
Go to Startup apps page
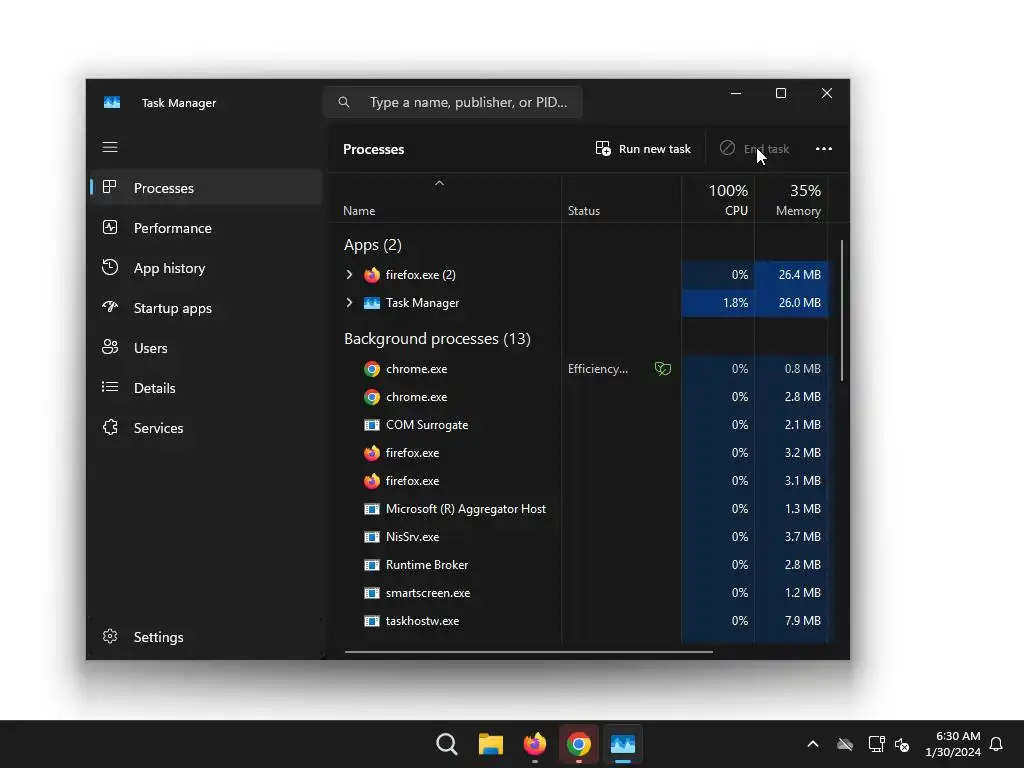[x=206, y=308]
